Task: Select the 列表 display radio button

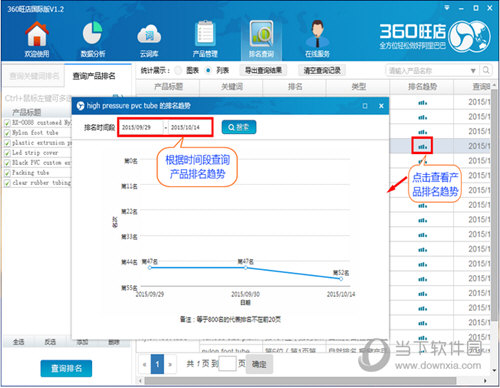Action: point(208,70)
